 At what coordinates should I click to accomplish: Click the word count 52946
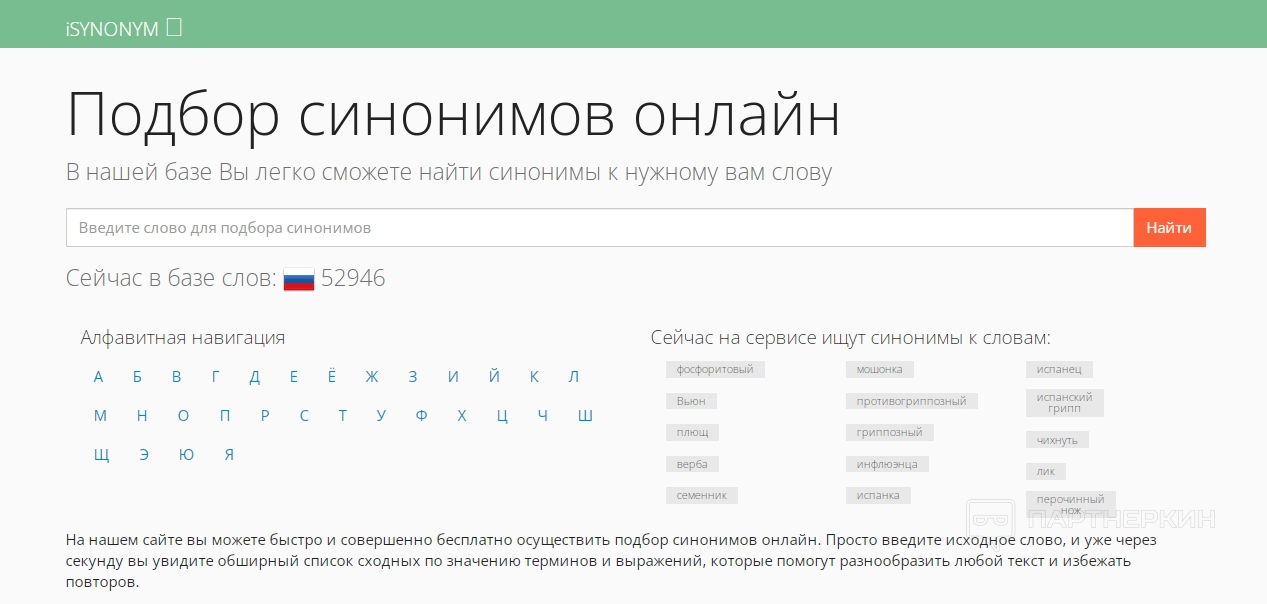coord(353,279)
